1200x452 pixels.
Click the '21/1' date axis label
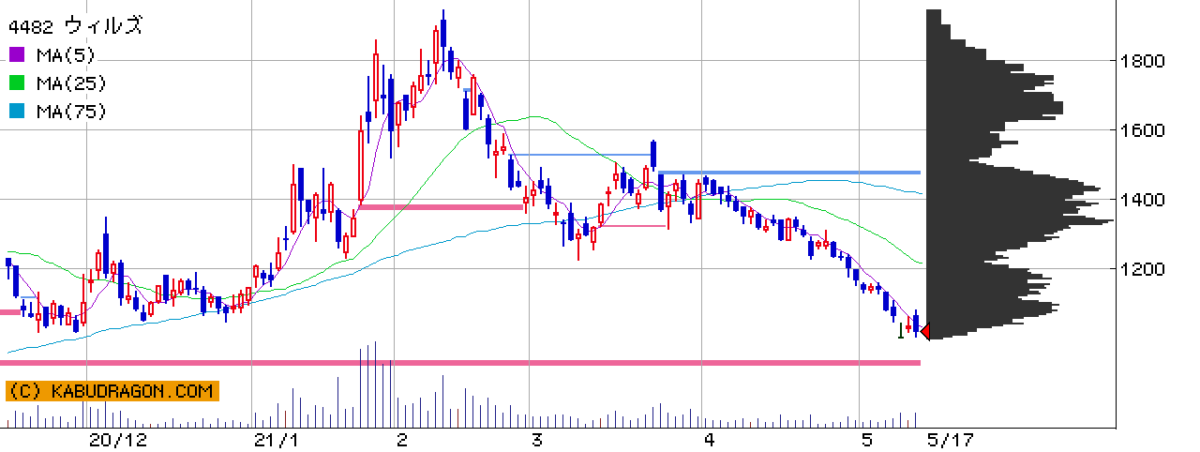[x=276, y=440]
